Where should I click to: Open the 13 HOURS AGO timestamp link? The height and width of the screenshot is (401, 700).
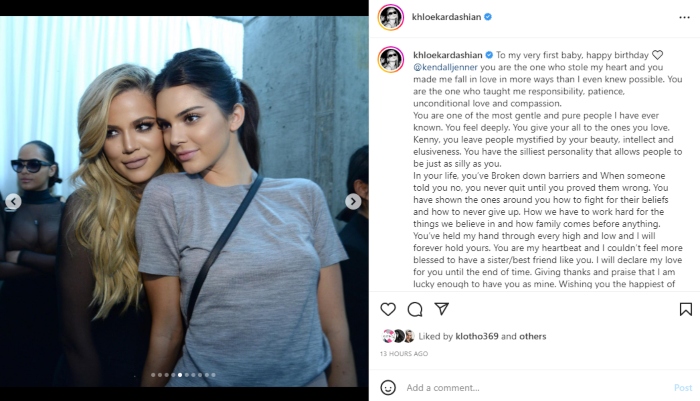(404, 354)
